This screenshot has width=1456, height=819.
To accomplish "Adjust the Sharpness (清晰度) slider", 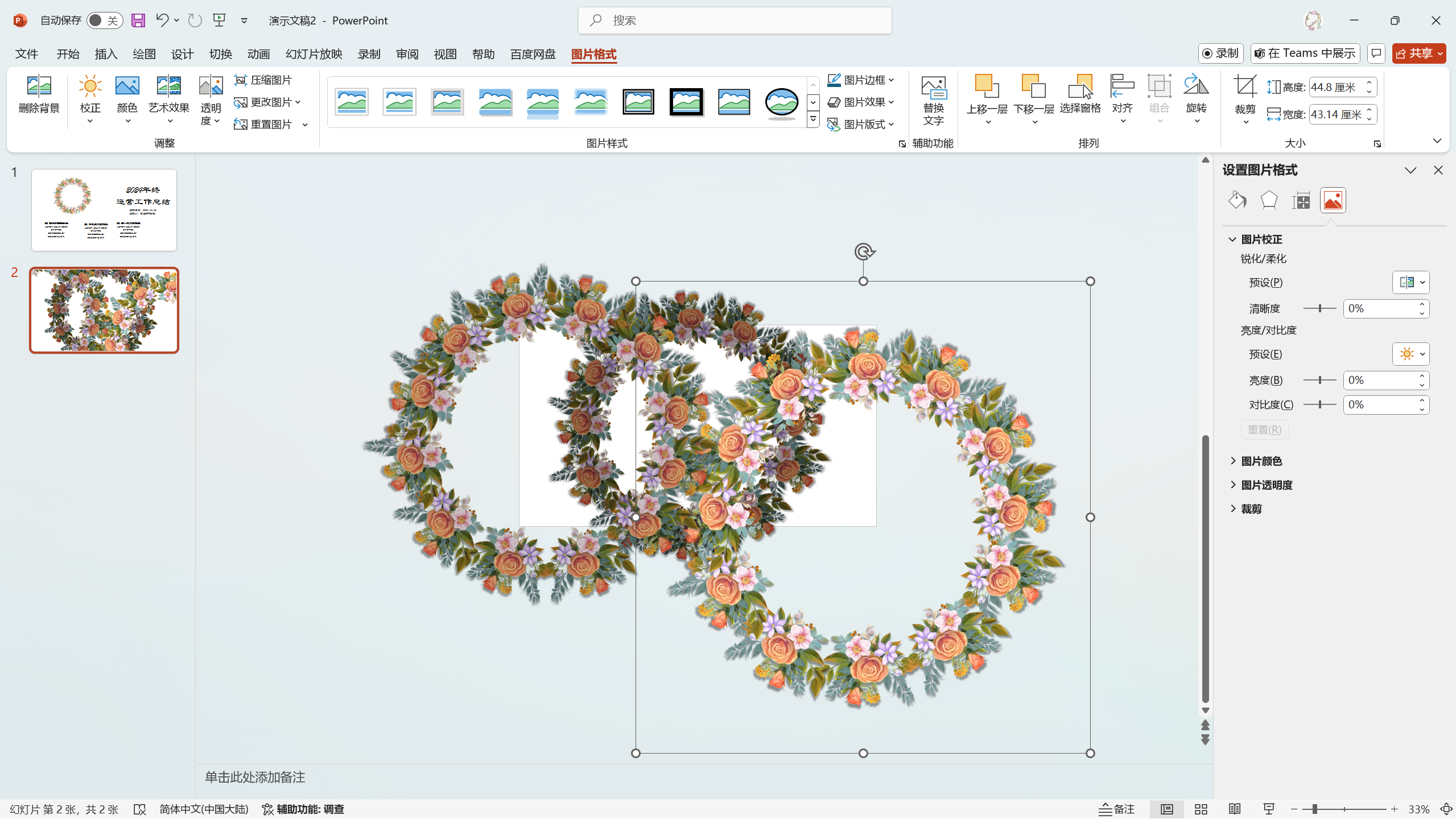I will [1319, 309].
